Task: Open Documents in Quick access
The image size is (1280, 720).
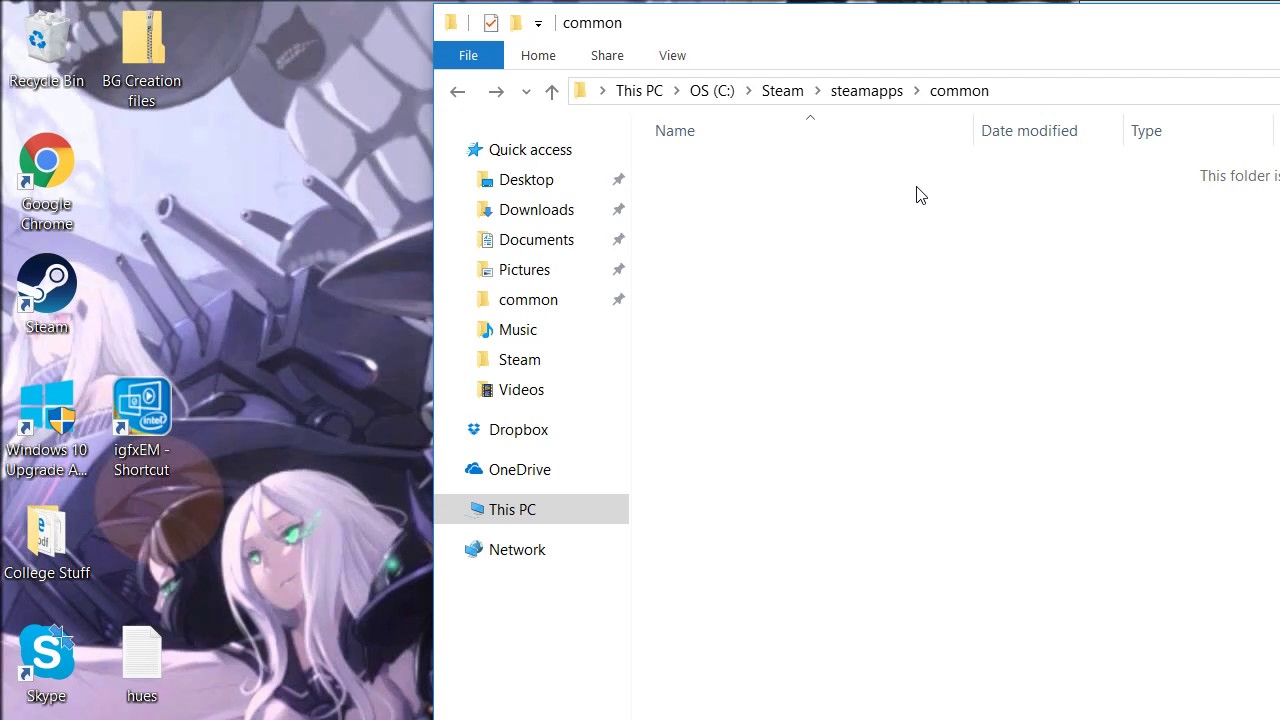Action: coord(536,239)
